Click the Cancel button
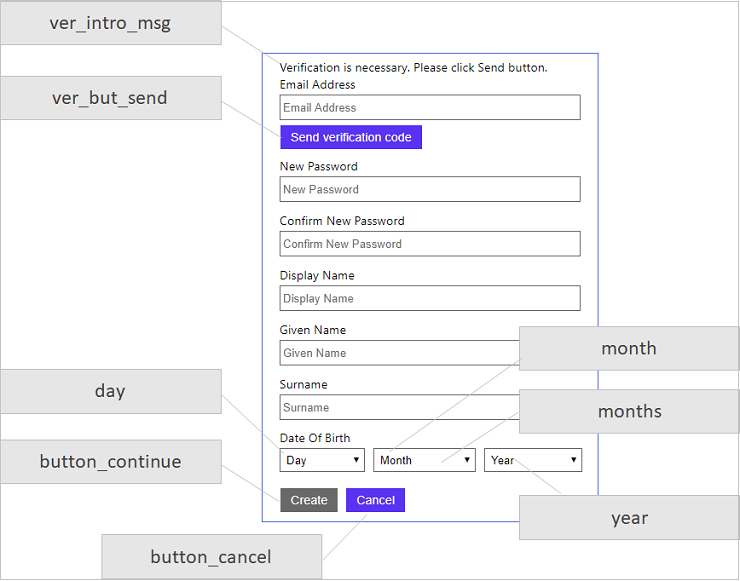The width and height of the screenshot is (740, 581). point(375,500)
